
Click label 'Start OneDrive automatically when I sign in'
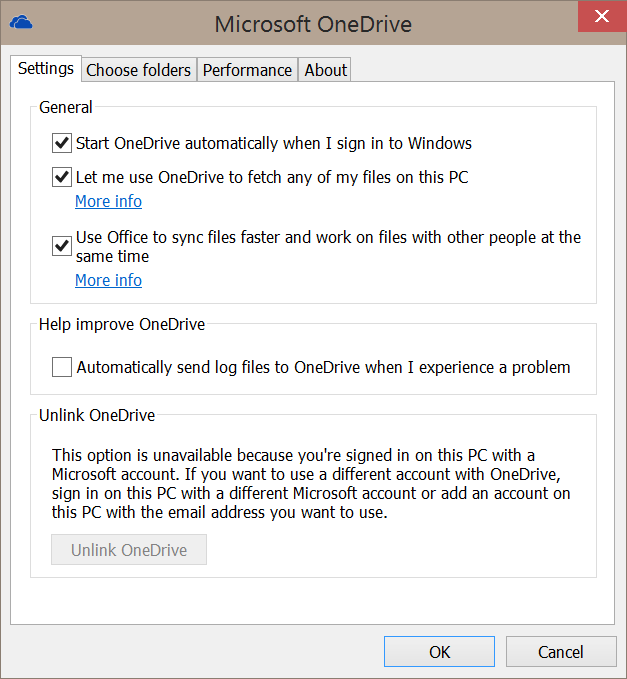pyautogui.click(x=274, y=143)
